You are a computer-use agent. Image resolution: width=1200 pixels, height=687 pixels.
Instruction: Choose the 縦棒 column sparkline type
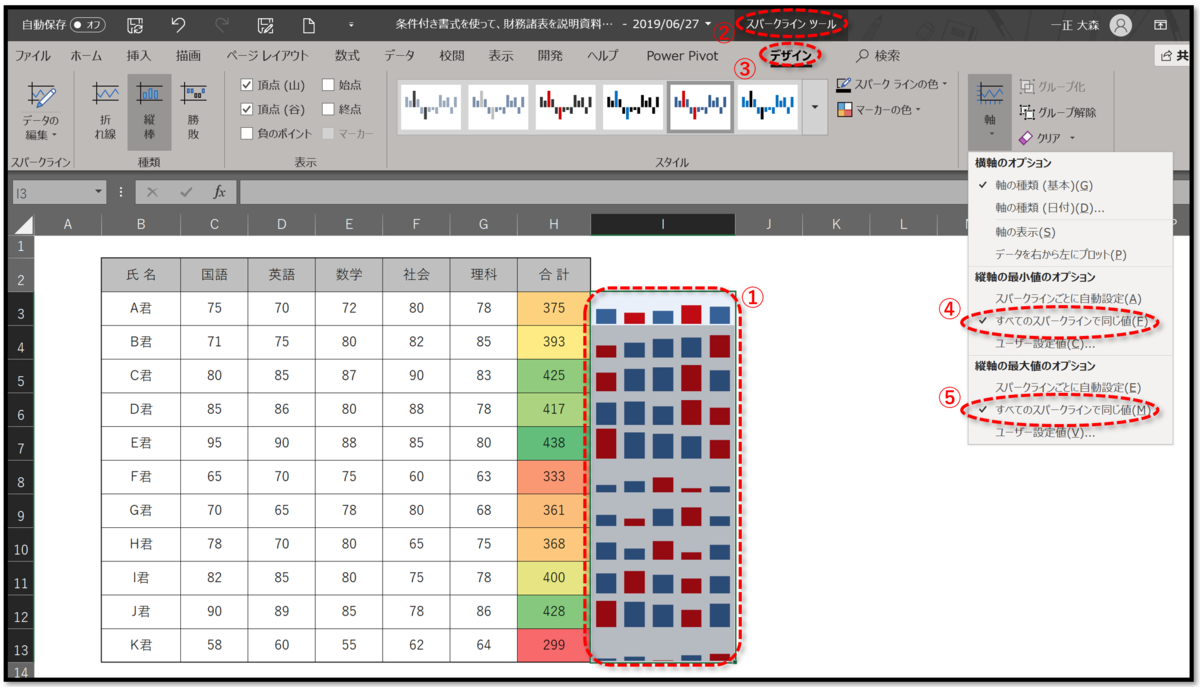[x=150, y=112]
